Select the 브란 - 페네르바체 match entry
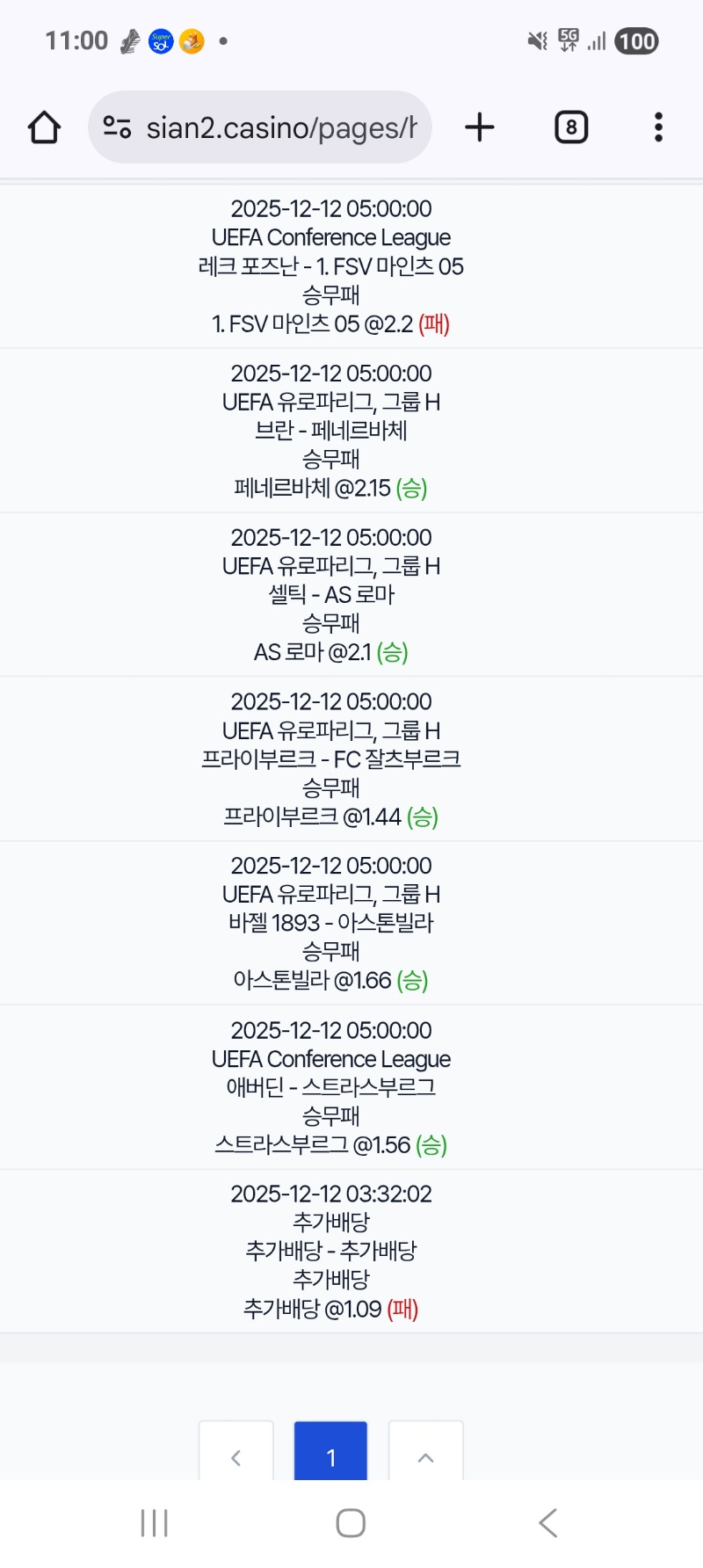Image resolution: width=703 pixels, height=1568 pixels. click(331, 431)
